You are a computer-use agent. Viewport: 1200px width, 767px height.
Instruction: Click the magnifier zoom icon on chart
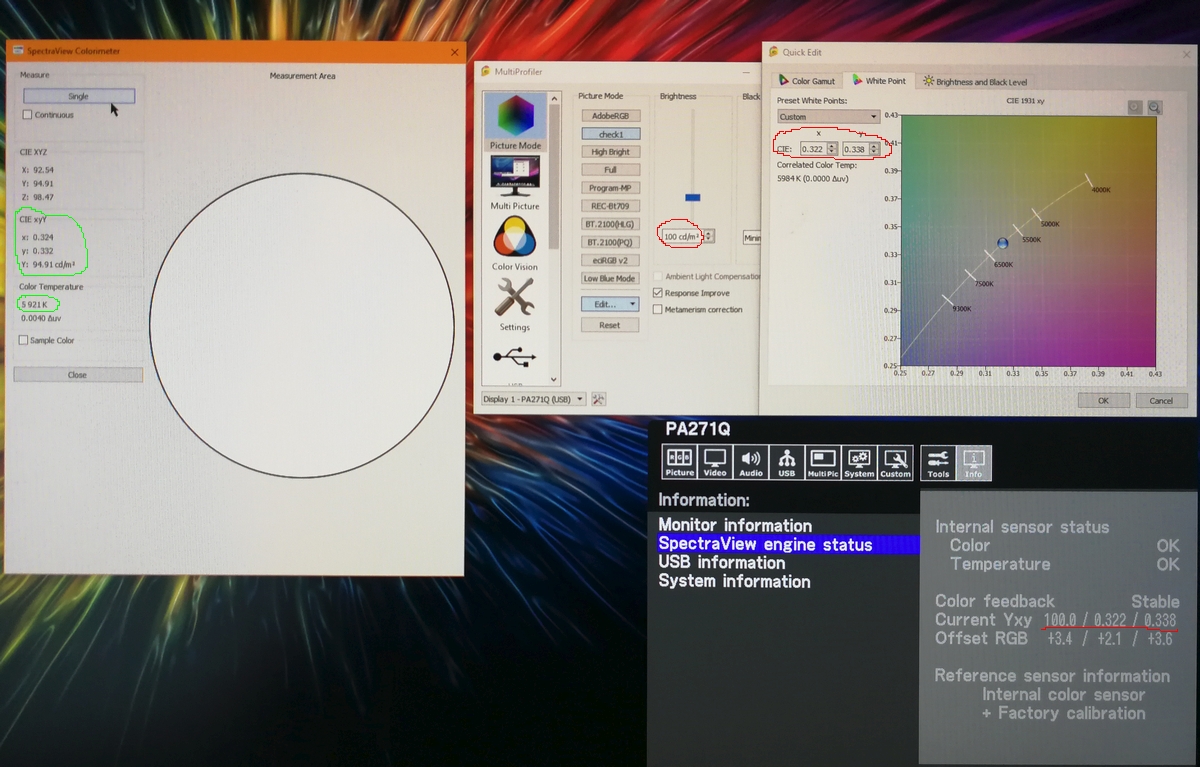(x=1154, y=108)
